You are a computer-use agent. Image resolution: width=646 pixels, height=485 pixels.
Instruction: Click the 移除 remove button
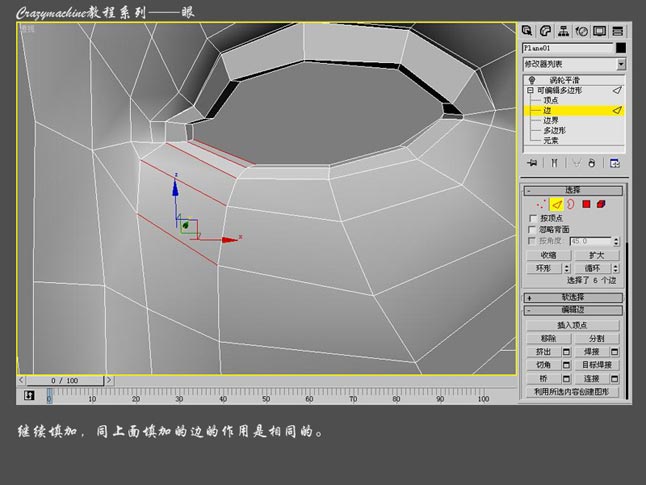pos(549,339)
